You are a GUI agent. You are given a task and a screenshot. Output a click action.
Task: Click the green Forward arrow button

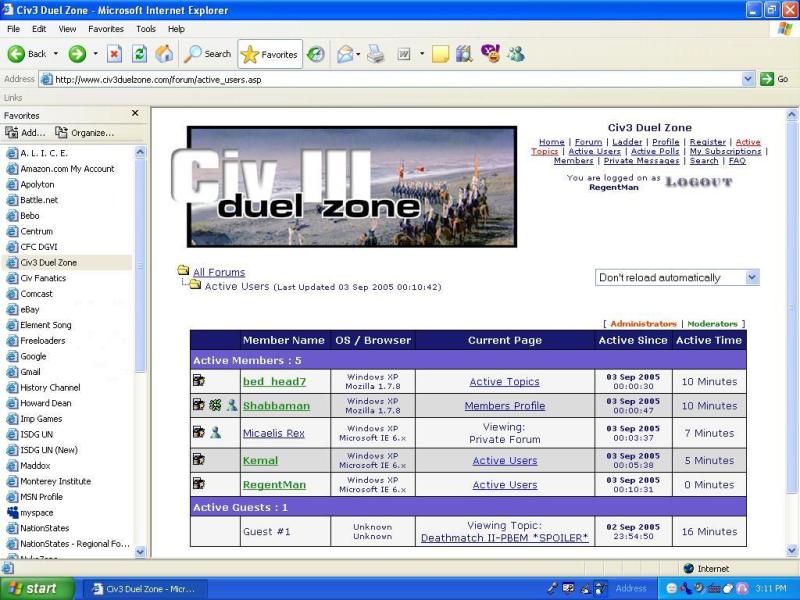click(x=78, y=54)
